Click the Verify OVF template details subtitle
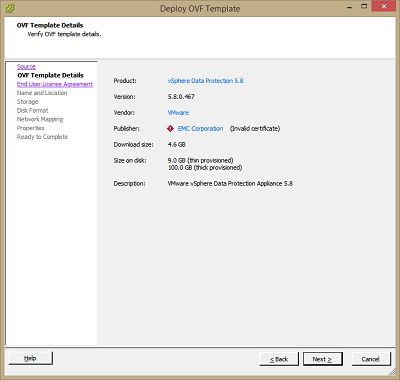400x380 pixels. click(x=64, y=34)
